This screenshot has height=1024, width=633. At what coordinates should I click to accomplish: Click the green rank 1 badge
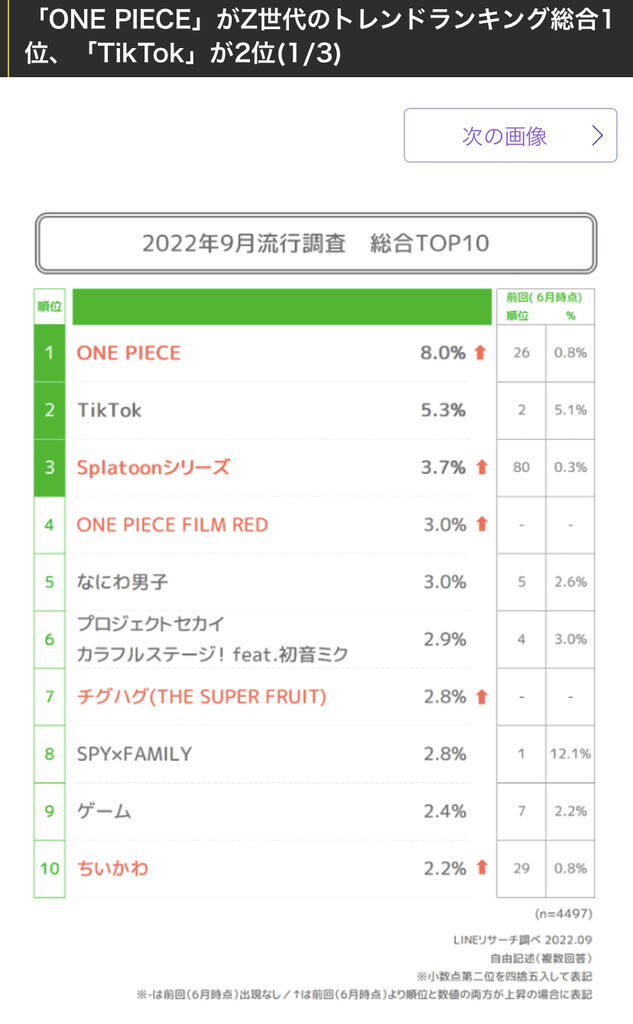pos(49,353)
